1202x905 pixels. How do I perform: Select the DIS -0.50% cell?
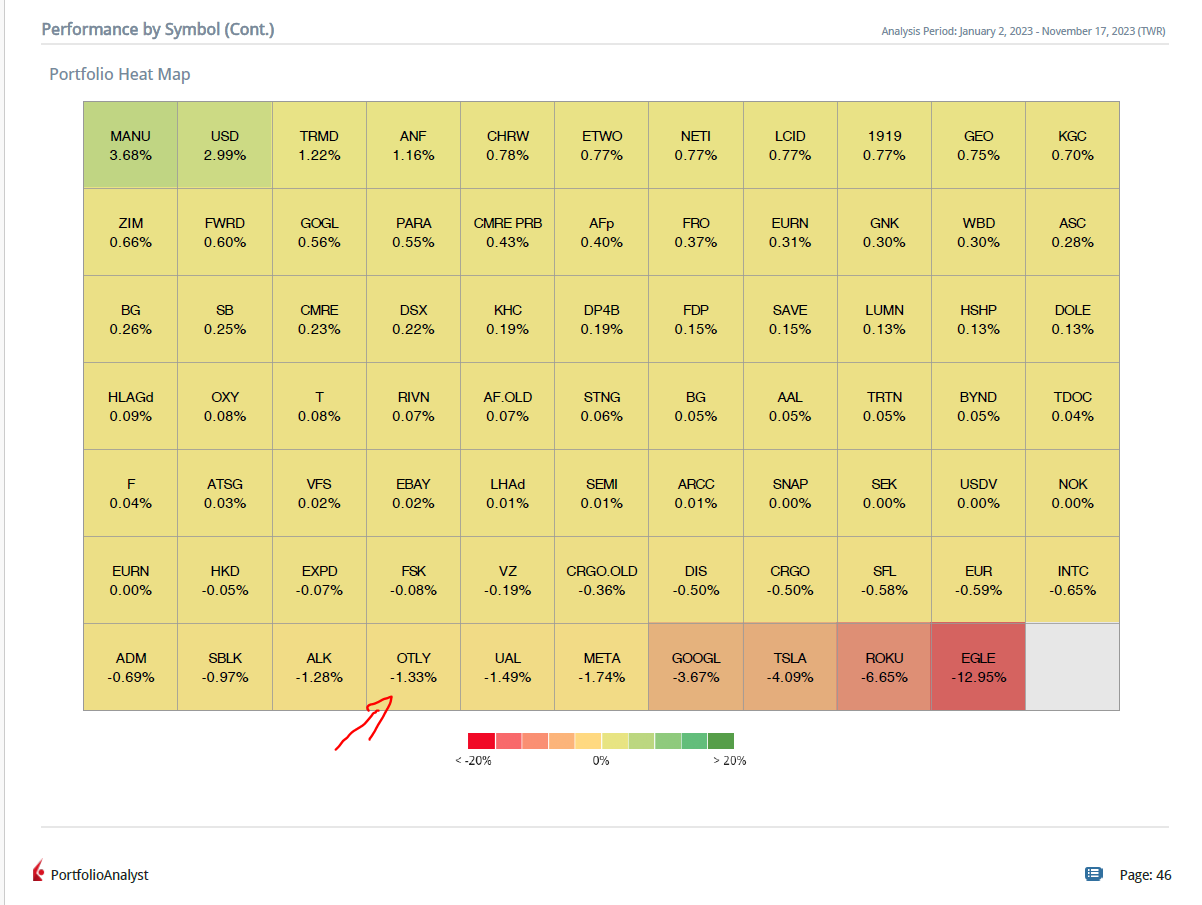[x=696, y=580]
